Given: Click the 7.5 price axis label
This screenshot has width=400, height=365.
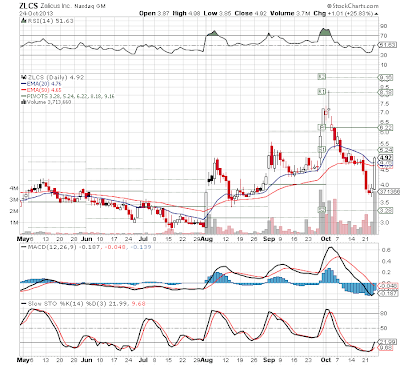Looking at the screenshot, I should 384,103.
